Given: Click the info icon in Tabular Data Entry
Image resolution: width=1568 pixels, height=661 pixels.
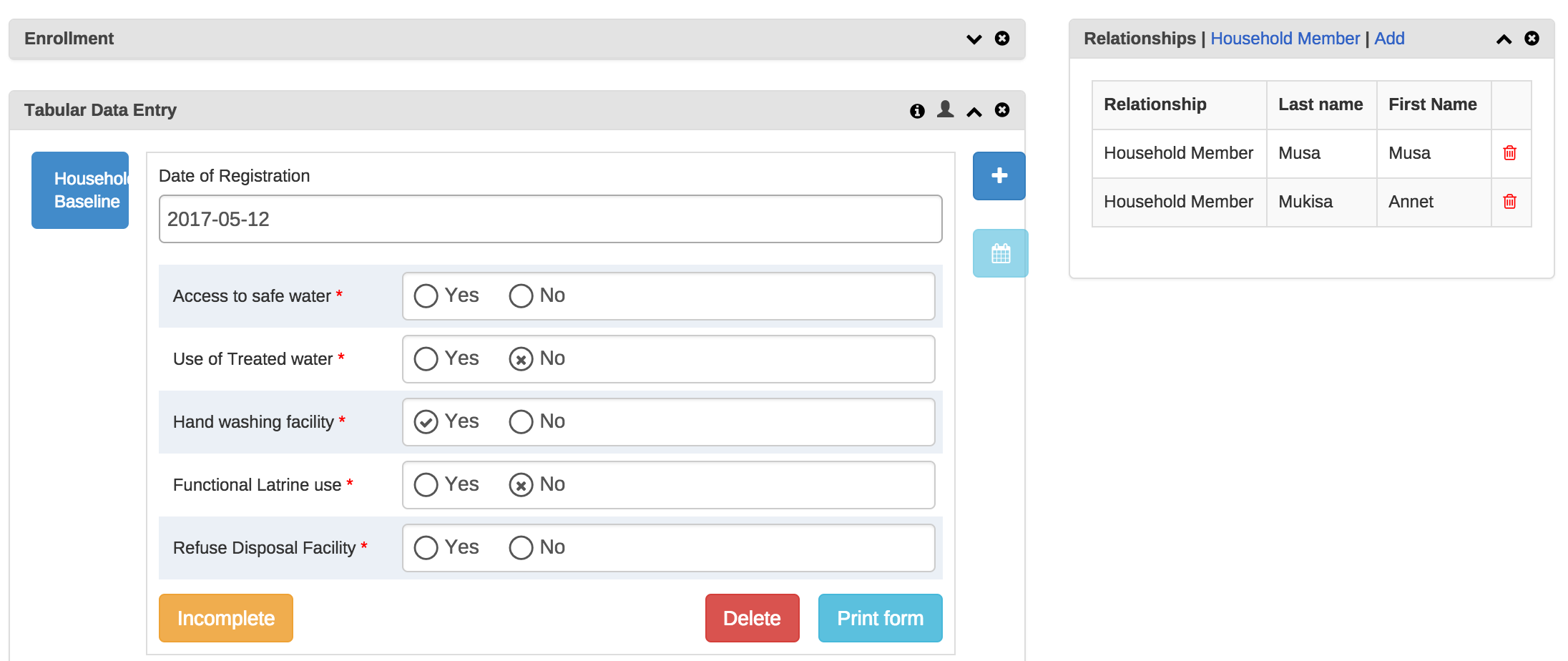Looking at the screenshot, I should coord(917,111).
